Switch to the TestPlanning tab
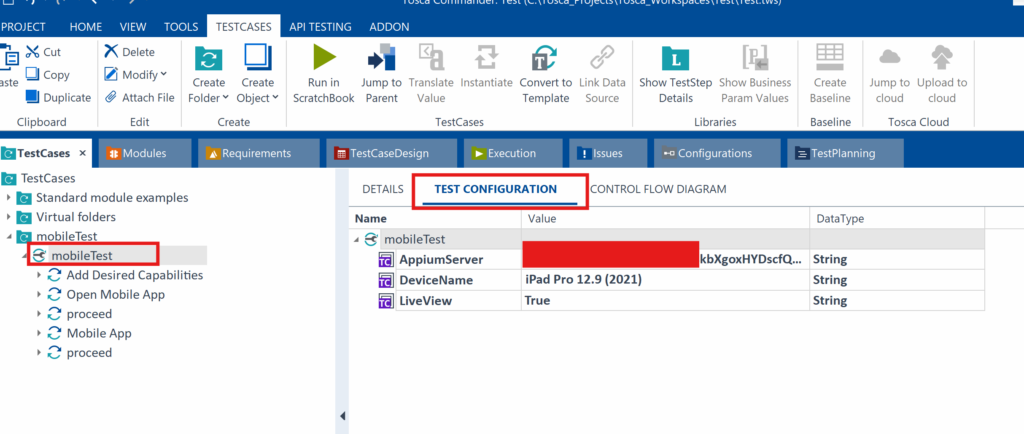This screenshot has height=434, width=1024. pyautogui.click(x=843, y=153)
